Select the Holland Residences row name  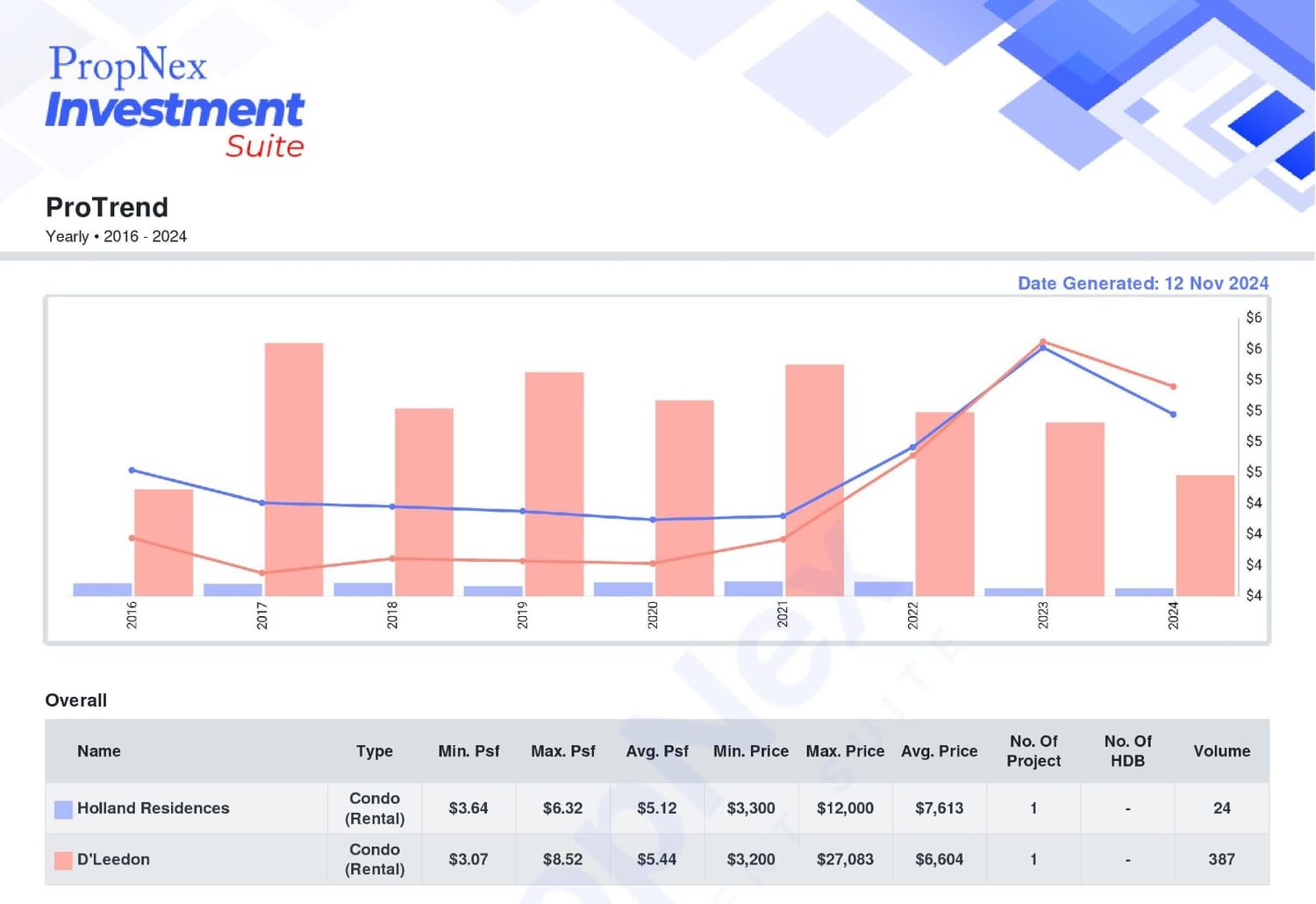tap(154, 808)
